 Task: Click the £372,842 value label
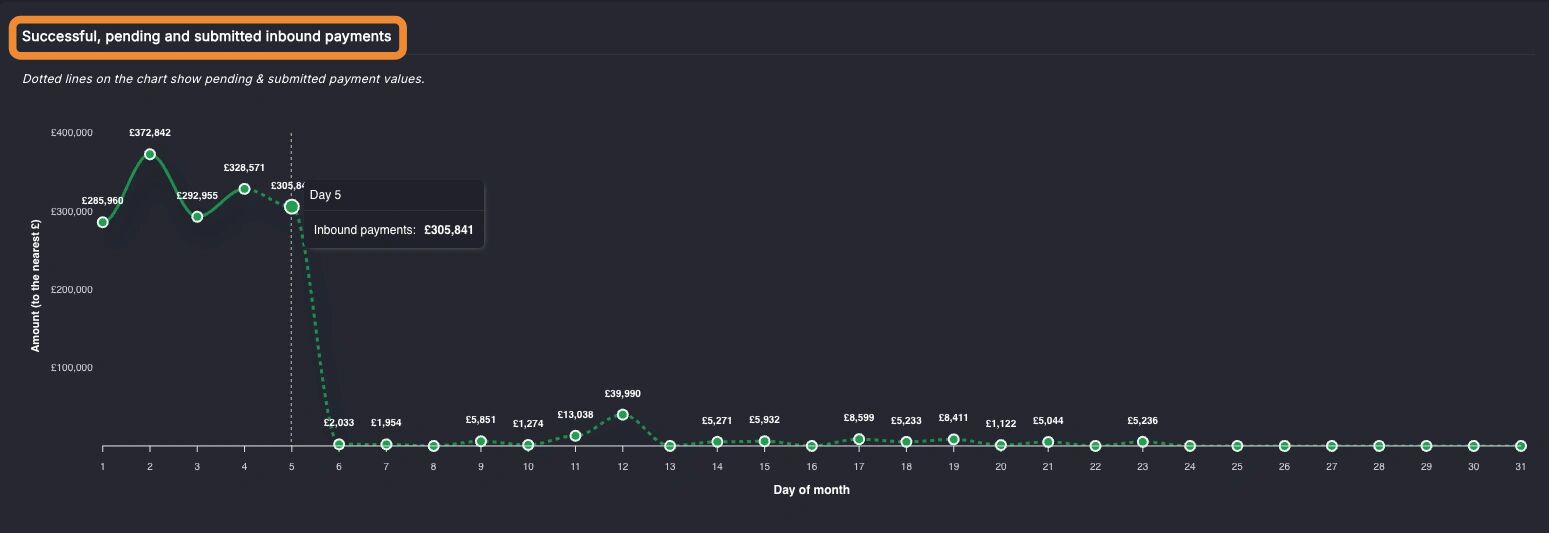150,133
